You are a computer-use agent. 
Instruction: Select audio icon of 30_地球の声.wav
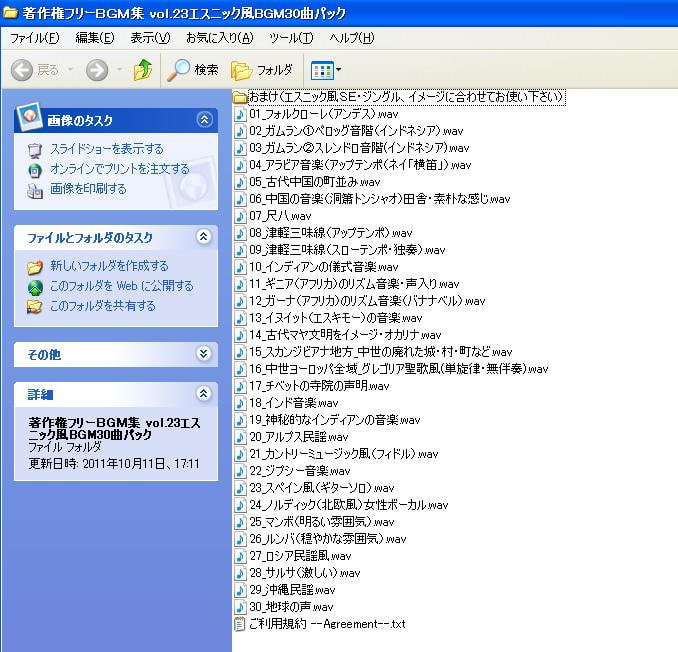[x=240, y=607]
